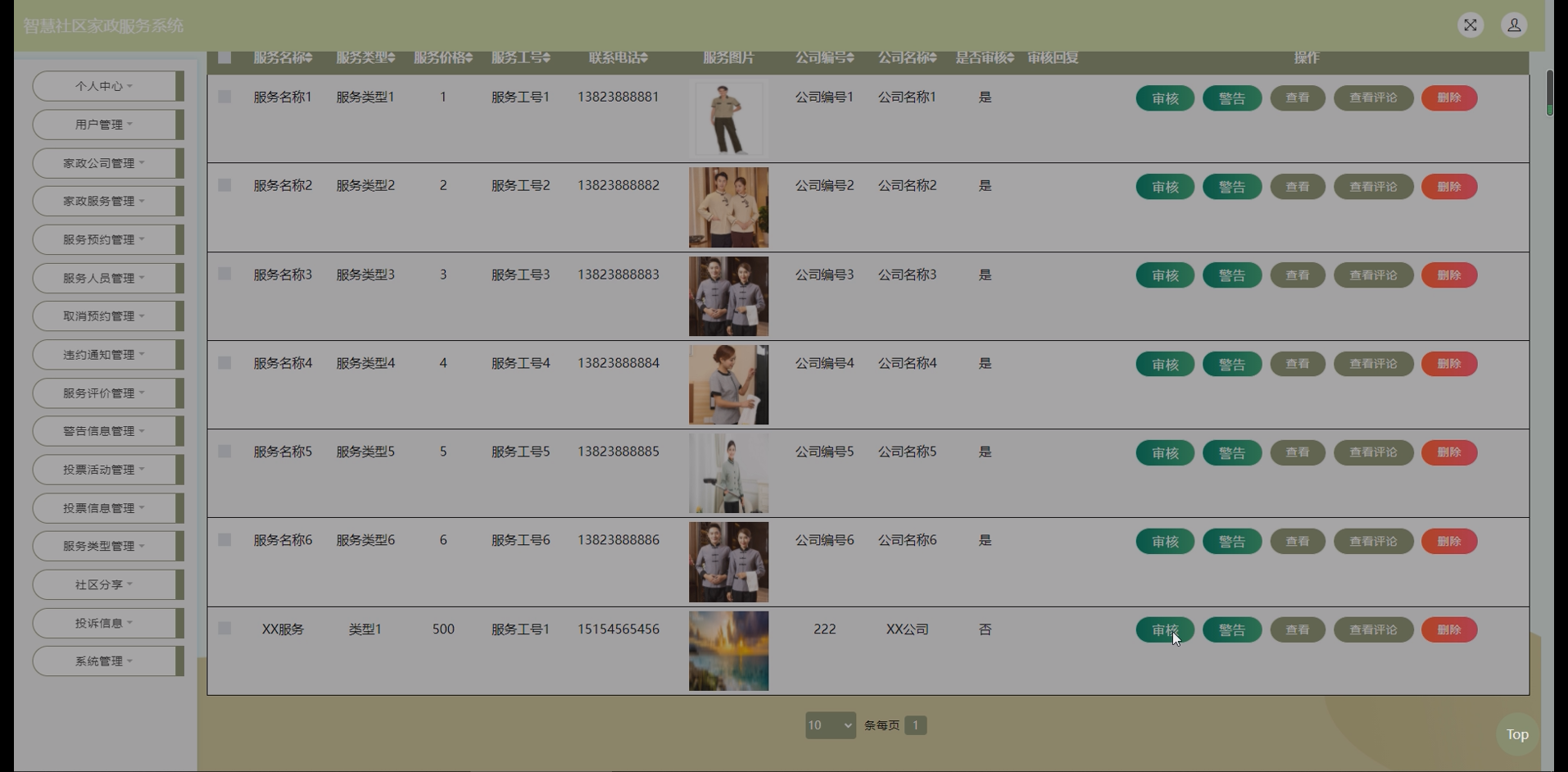Viewport: 1568px width, 772px height.
Task: Select the 服务名称5 row checkbox
Action: (224, 452)
